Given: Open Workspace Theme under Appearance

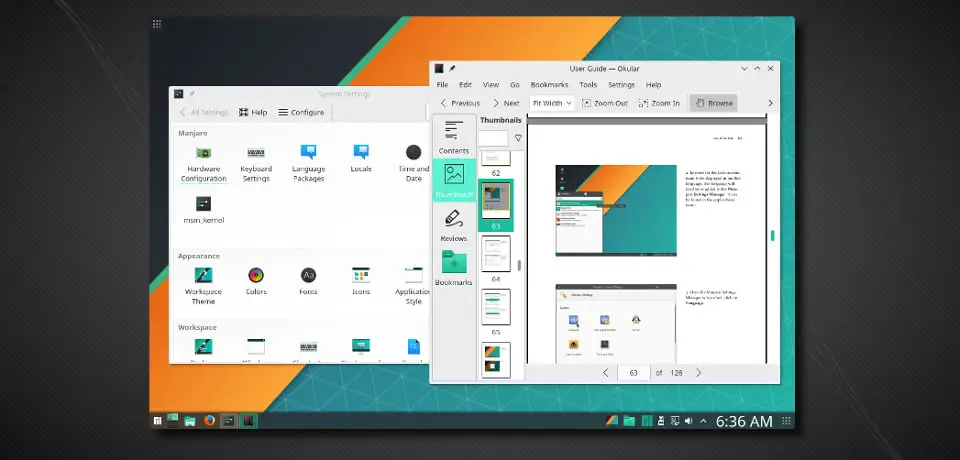Looking at the screenshot, I should click(x=203, y=286).
